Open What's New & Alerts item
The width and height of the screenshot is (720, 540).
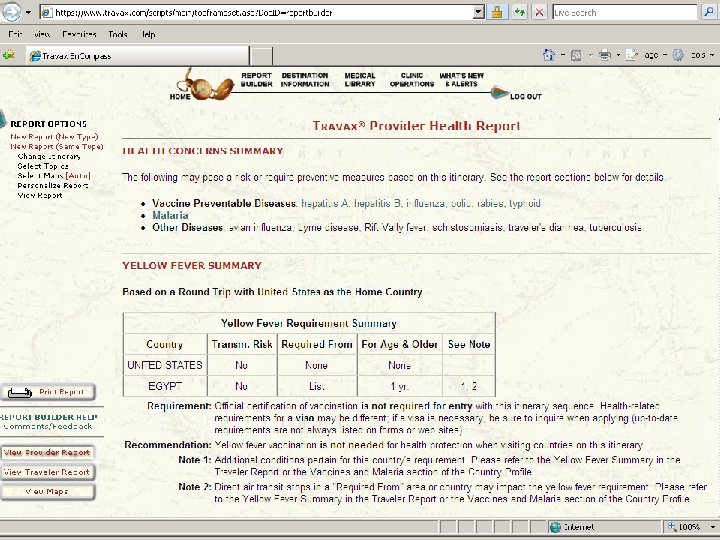461,79
